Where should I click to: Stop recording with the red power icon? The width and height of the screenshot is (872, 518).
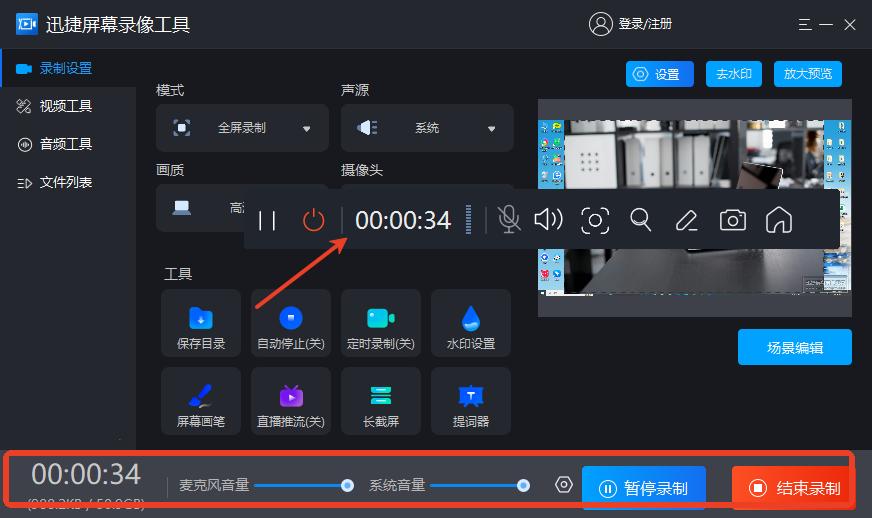coord(314,220)
